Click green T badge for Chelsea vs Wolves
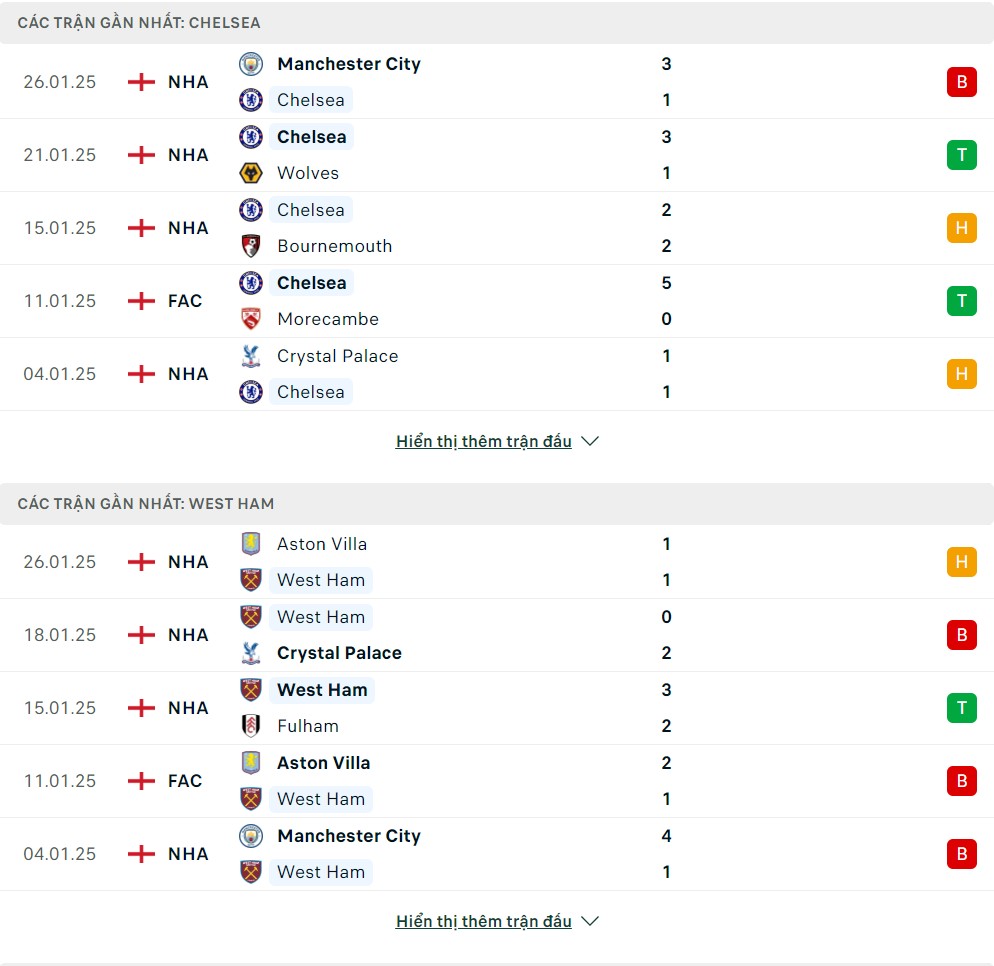Image resolution: width=994 pixels, height=966 pixels. 962,155
